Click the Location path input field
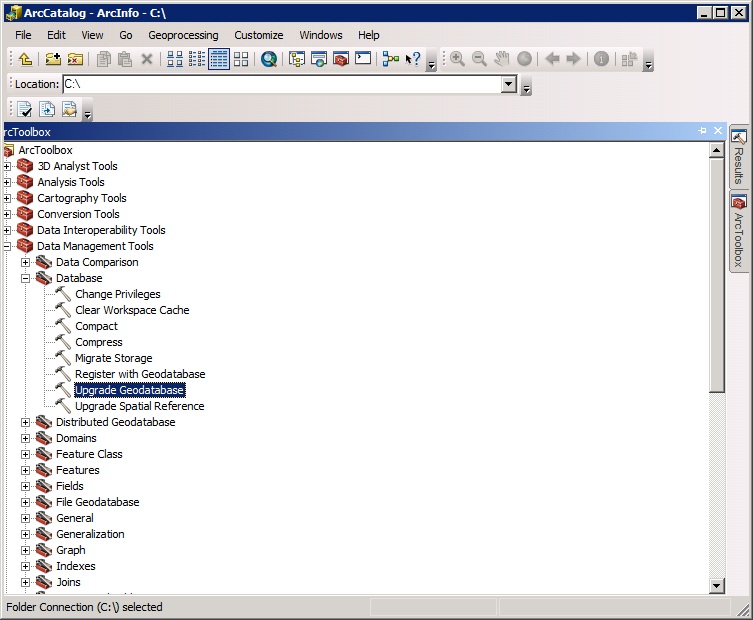Image resolution: width=753 pixels, height=620 pixels. pyautogui.click(x=282, y=85)
